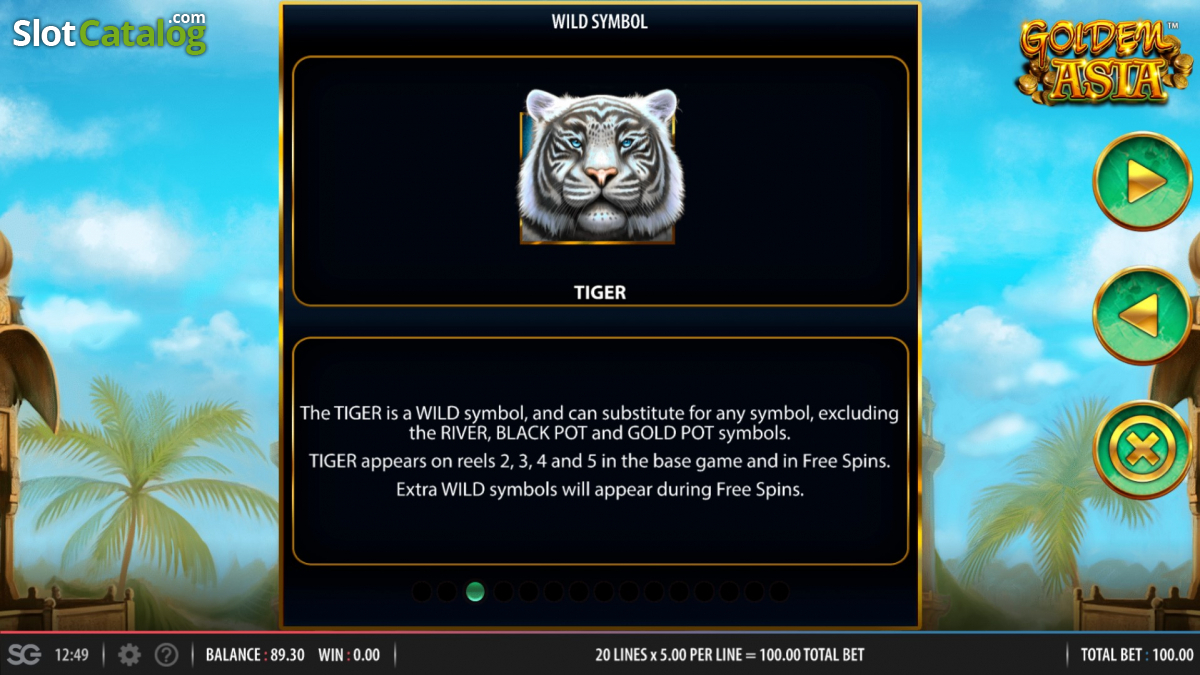Select the white tiger wild symbol image
1200x675 pixels.
(598, 166)
